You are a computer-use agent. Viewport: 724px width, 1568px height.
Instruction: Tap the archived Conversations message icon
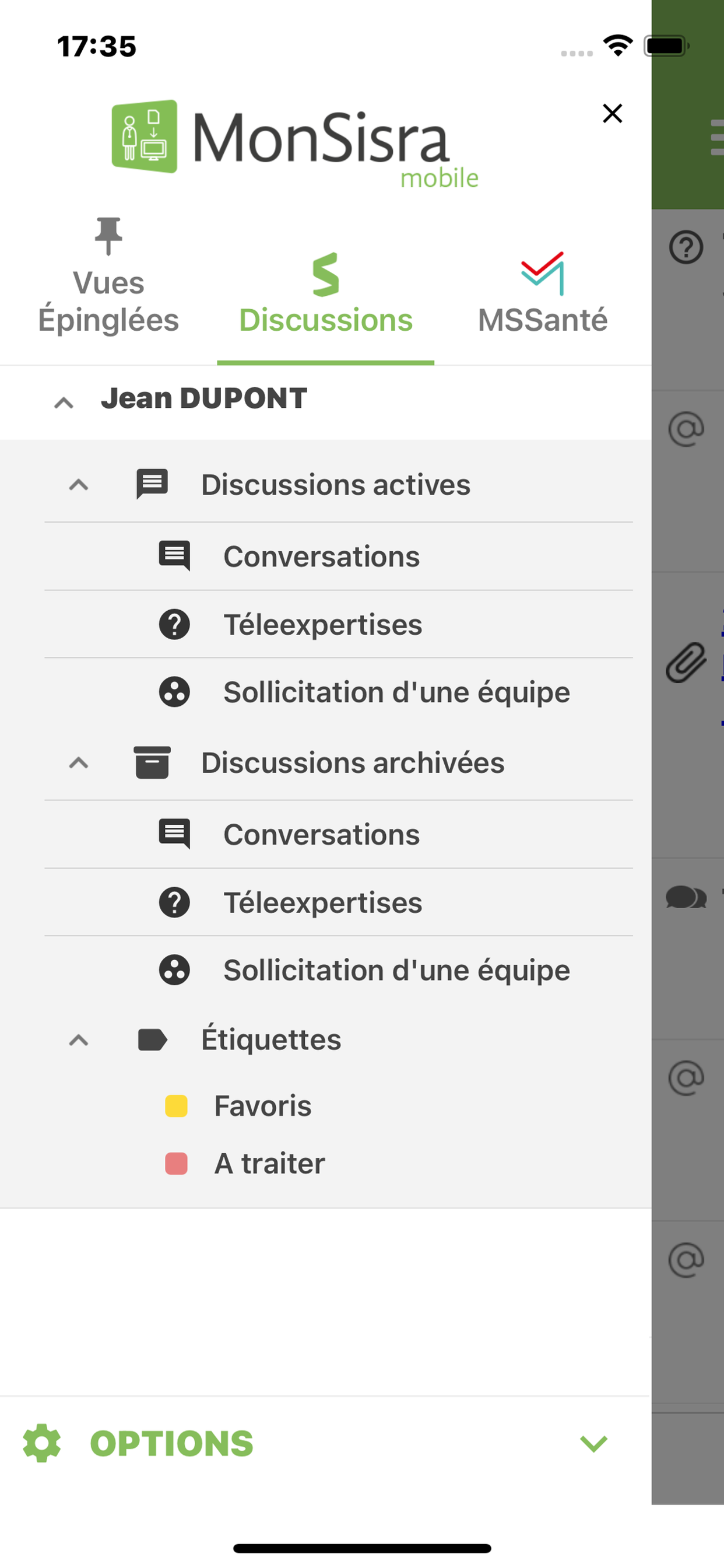pyautogui.click(x=175, y=834)
